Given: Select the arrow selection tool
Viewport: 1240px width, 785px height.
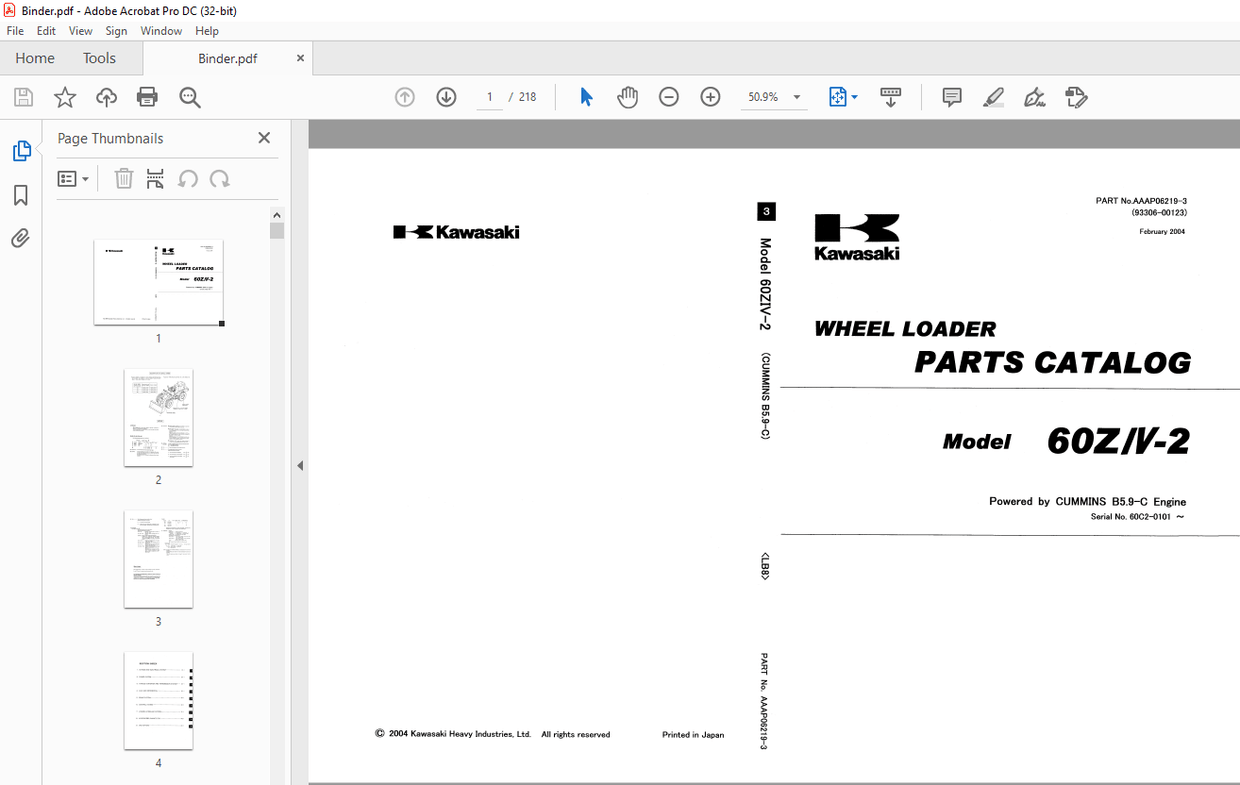Looking at the screenshot, I should coord(586,96).
